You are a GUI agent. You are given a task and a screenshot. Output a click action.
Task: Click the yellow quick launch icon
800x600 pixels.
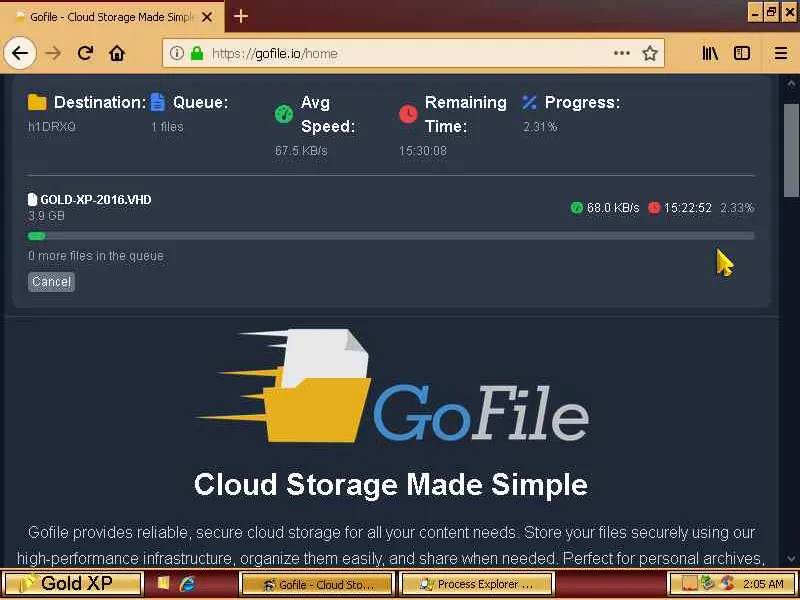click(x=163, y=584)
